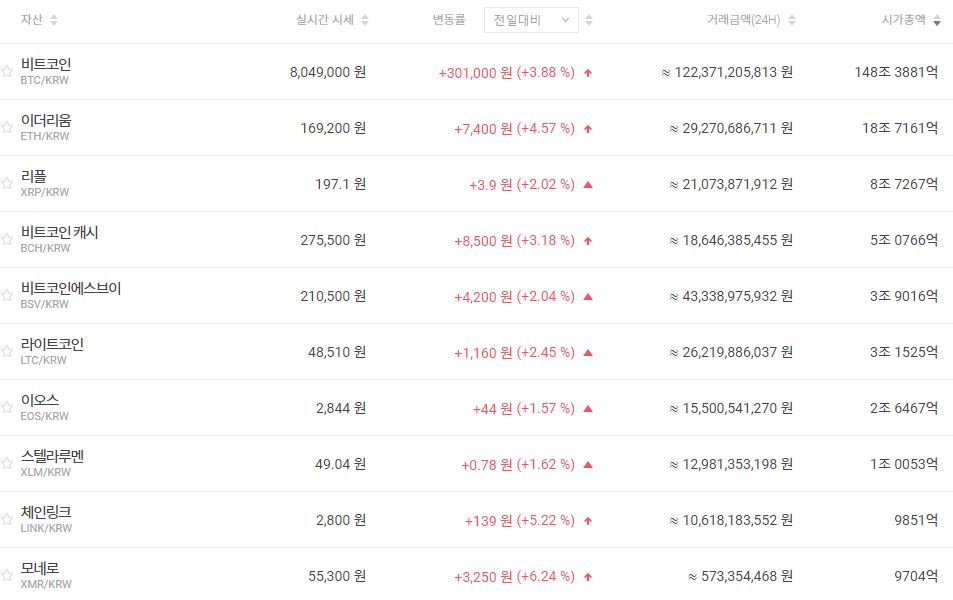Sort by 실시간 시세 column
This screenshot has width=953, height=600.
pos(365,20)
